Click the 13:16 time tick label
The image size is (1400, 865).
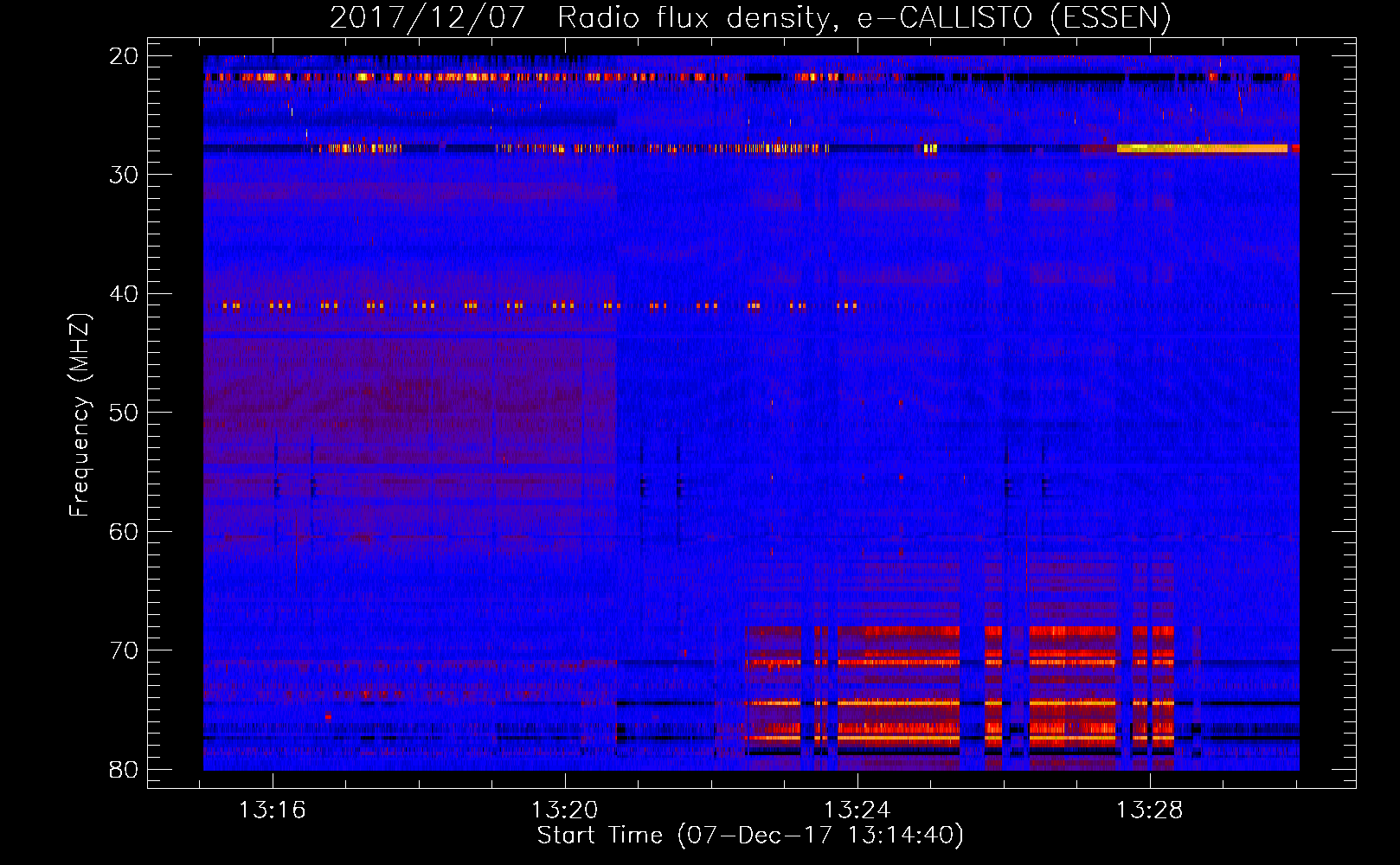[273, 811]
